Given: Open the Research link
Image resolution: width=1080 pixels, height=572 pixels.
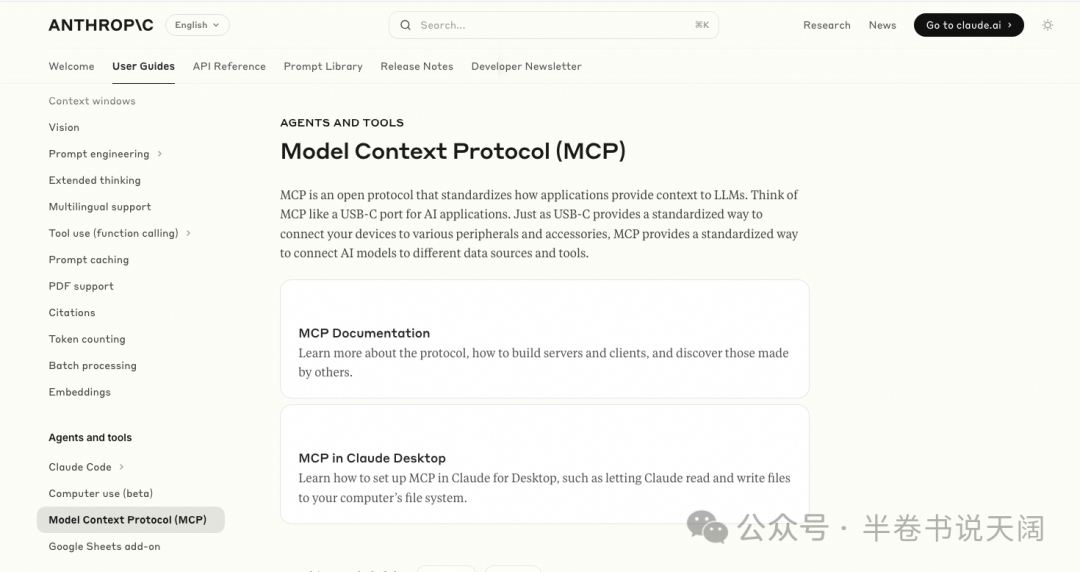Looking at the screenshot, I should click(x=826, y=25).
